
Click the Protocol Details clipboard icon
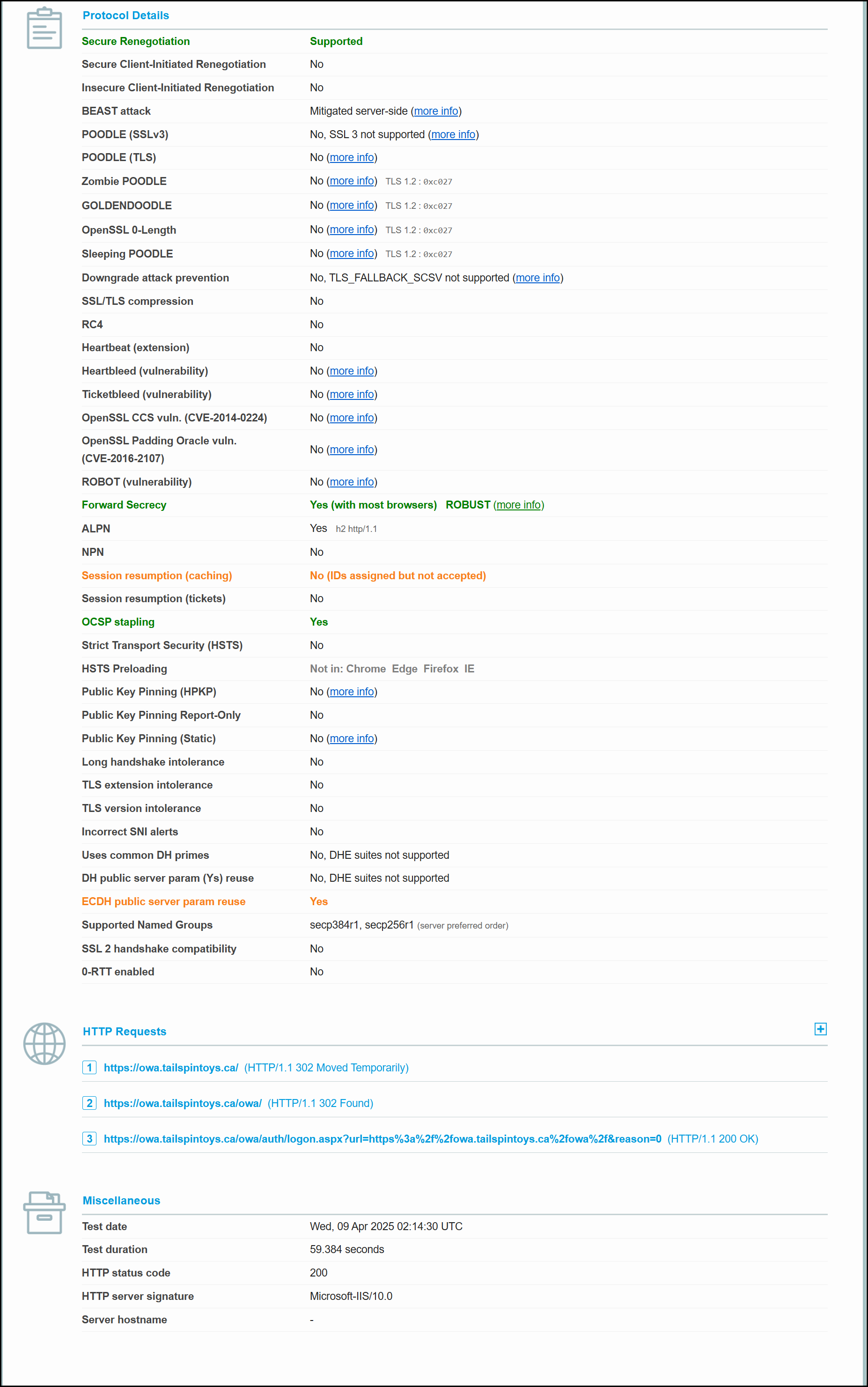pyautogui.click(x=44, y=28)
